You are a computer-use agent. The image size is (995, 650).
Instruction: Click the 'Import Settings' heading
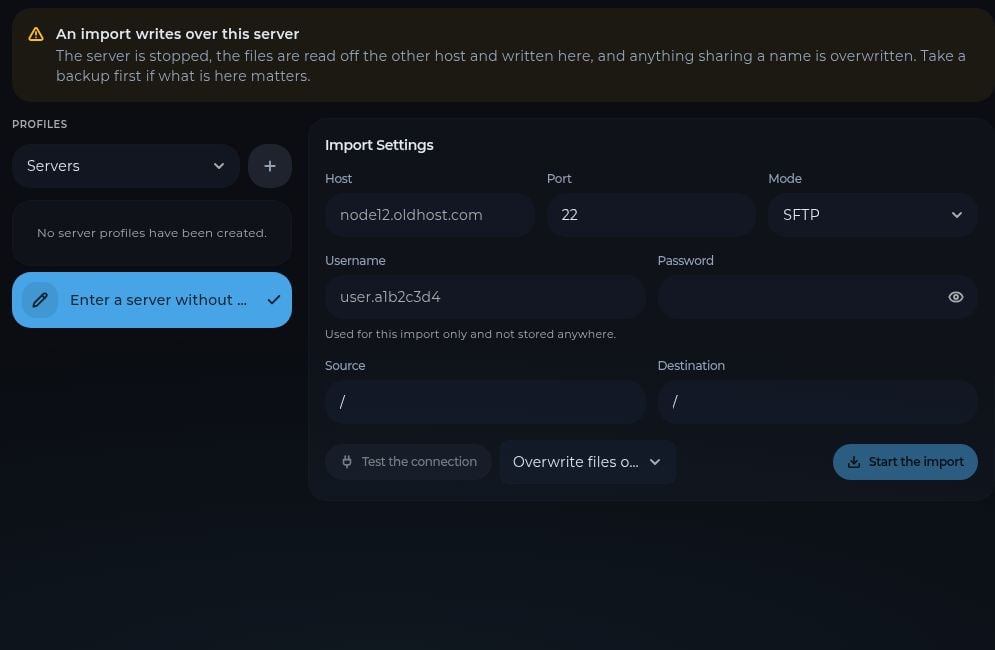tap(379, 145)
